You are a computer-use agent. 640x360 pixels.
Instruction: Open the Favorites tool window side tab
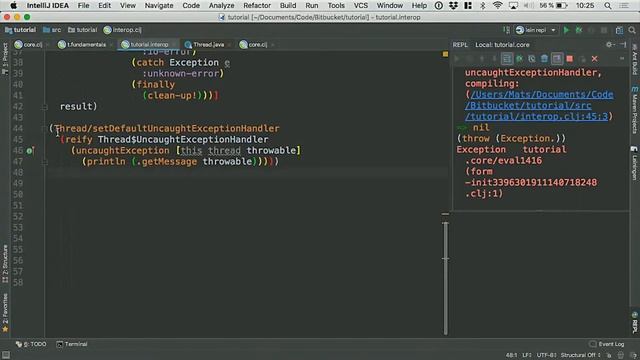(x=5, y=312)
